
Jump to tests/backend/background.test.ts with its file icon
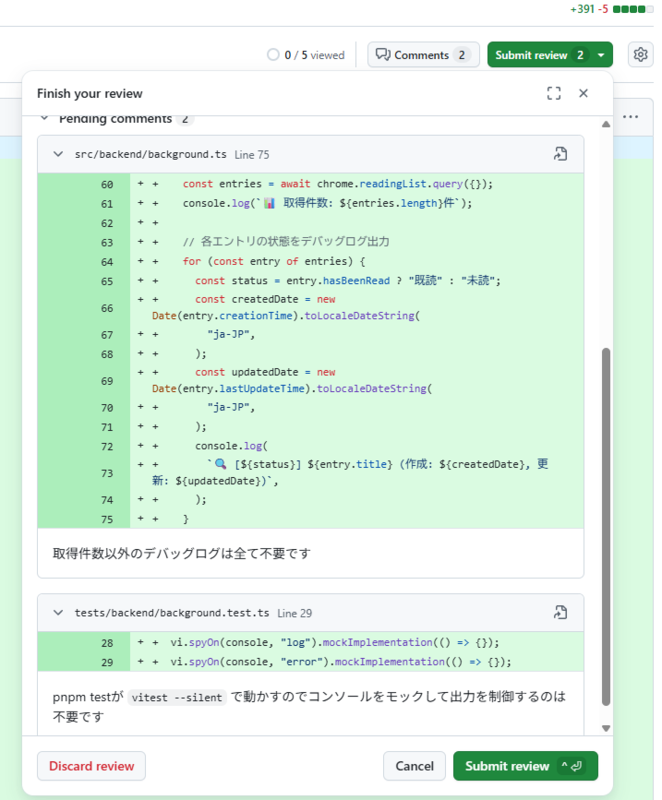[x=559, y=612]
